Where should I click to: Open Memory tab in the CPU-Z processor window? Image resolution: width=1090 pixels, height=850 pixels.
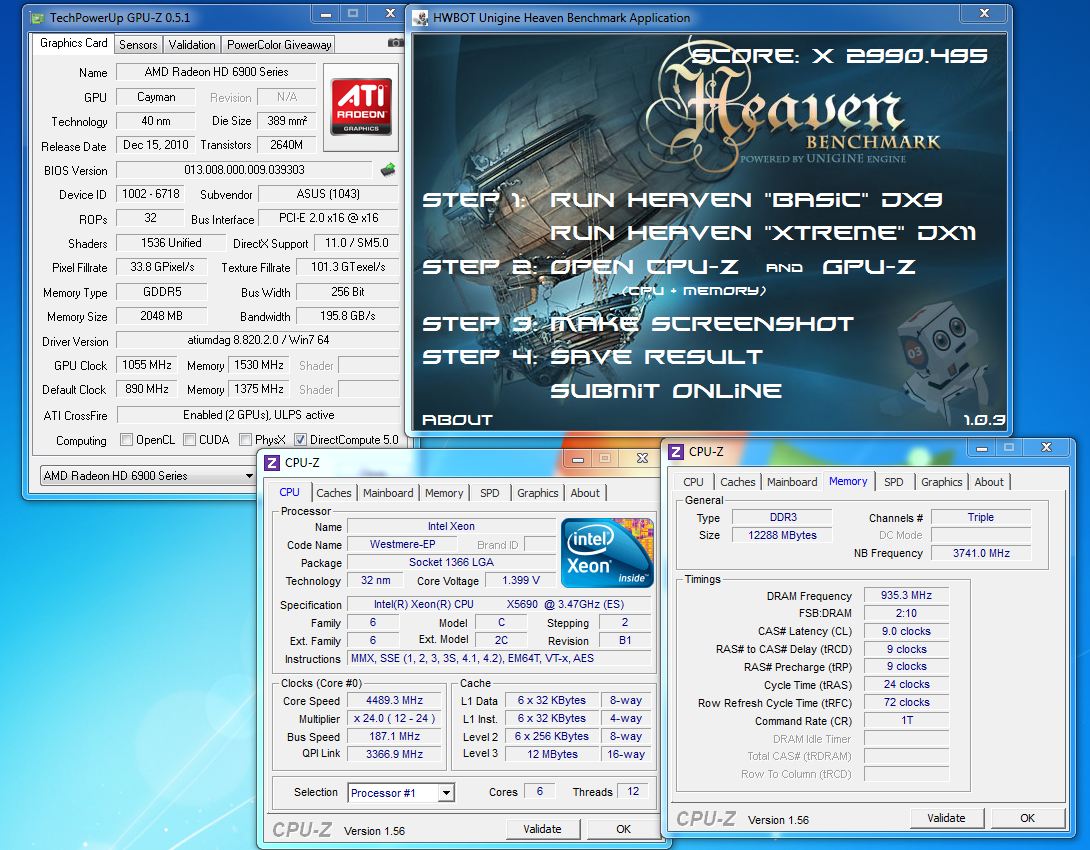(444, 493)
